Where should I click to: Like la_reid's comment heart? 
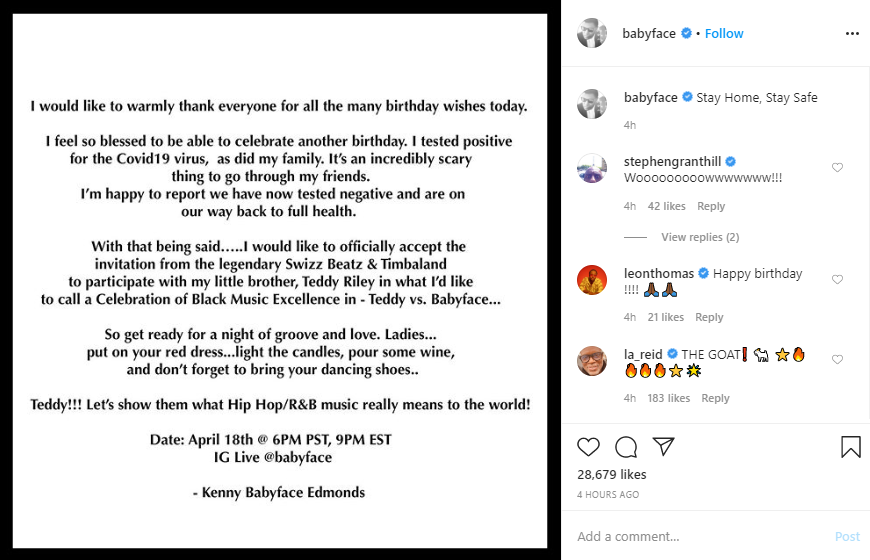click(x=838, y=360)
